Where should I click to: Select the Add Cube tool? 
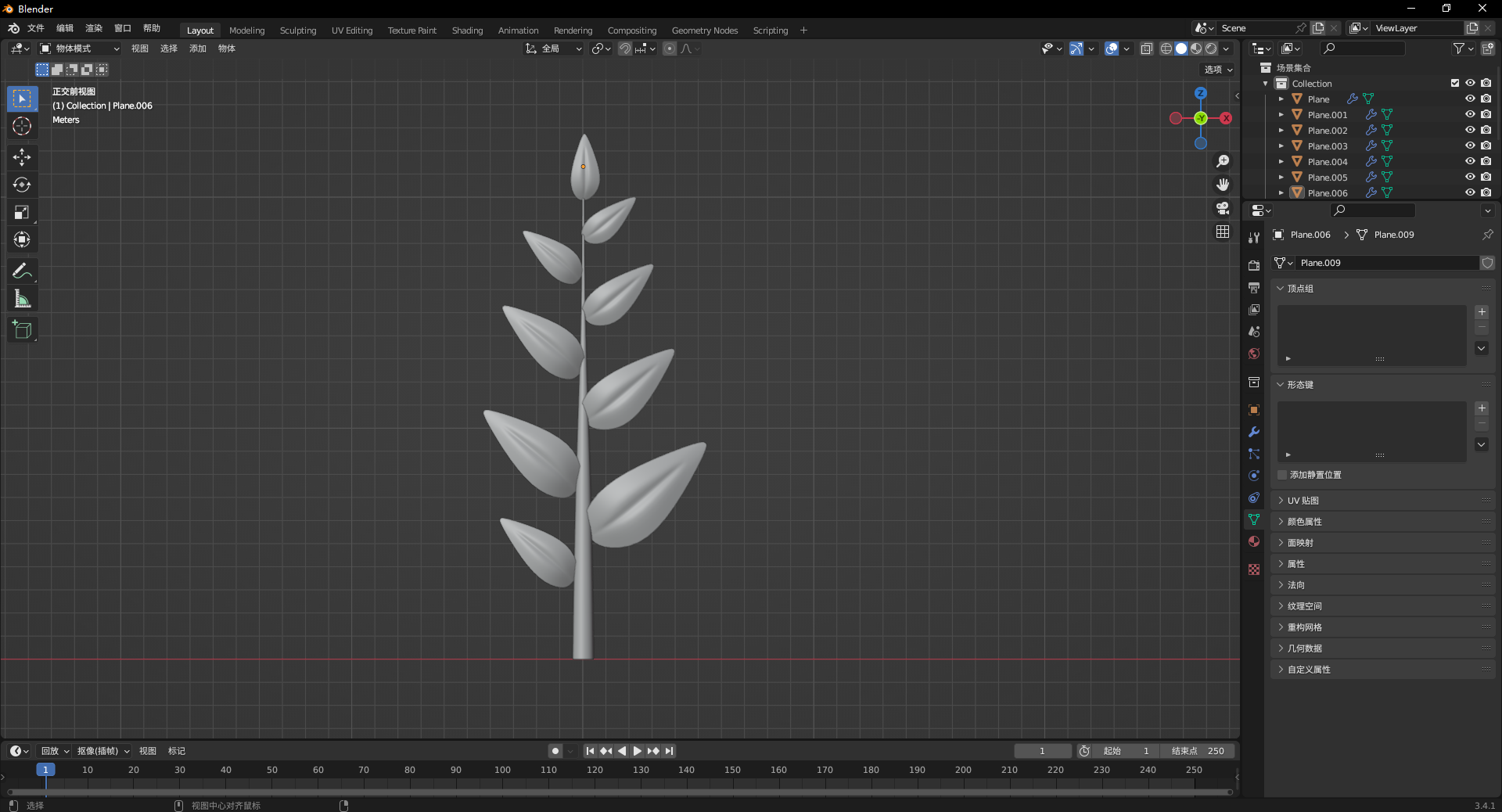point(22,330)
